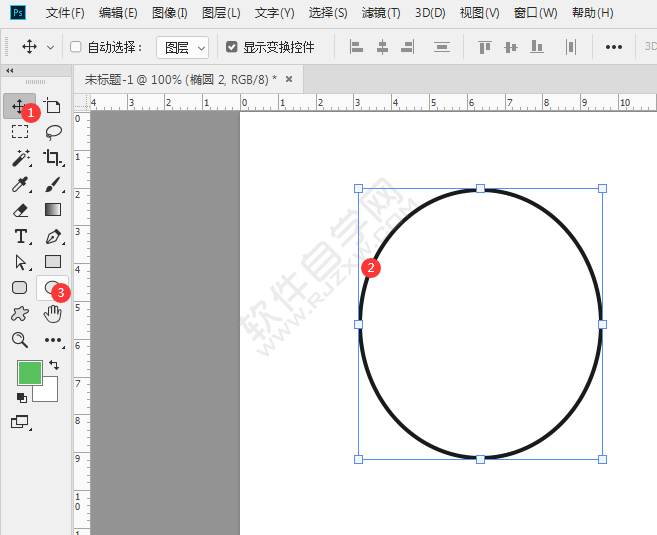Swap foreground and background colors
Image resolution: width=657 pixels, height=535 pixels.
[54, 364]
